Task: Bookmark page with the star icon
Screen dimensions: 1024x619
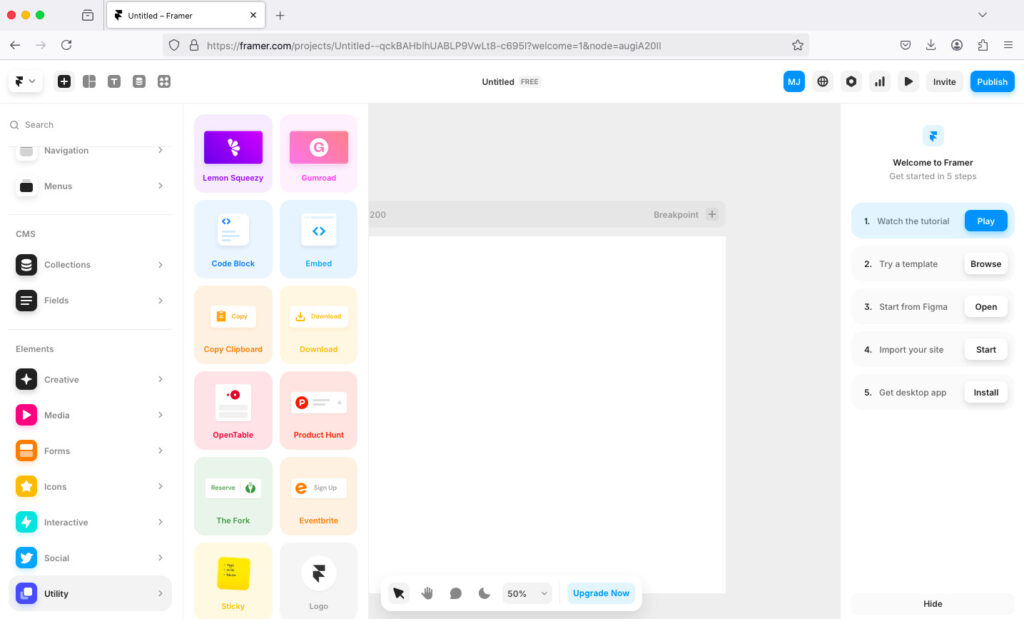Action: [797, 45]
